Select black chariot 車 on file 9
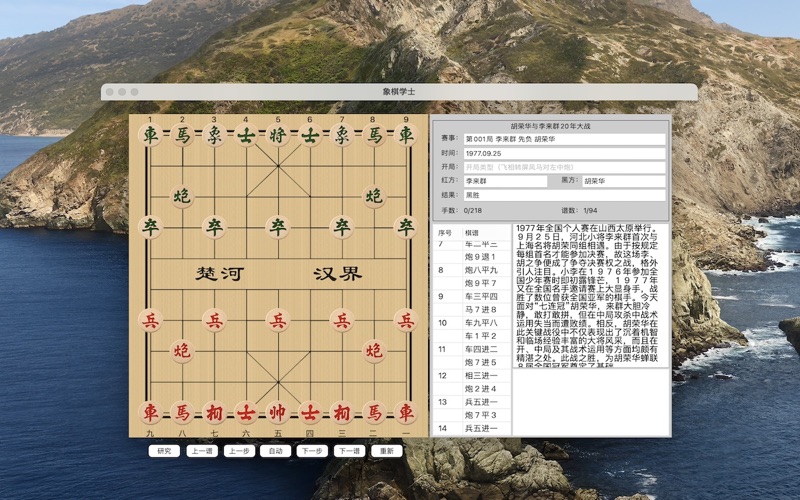 click(406, 136)
